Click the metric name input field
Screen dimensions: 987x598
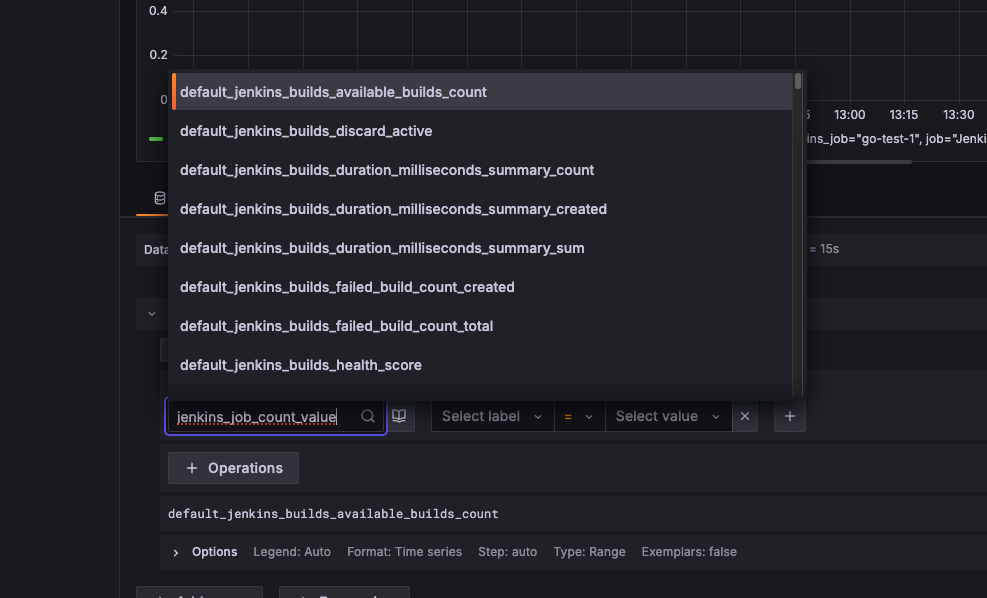click(266, 416)
